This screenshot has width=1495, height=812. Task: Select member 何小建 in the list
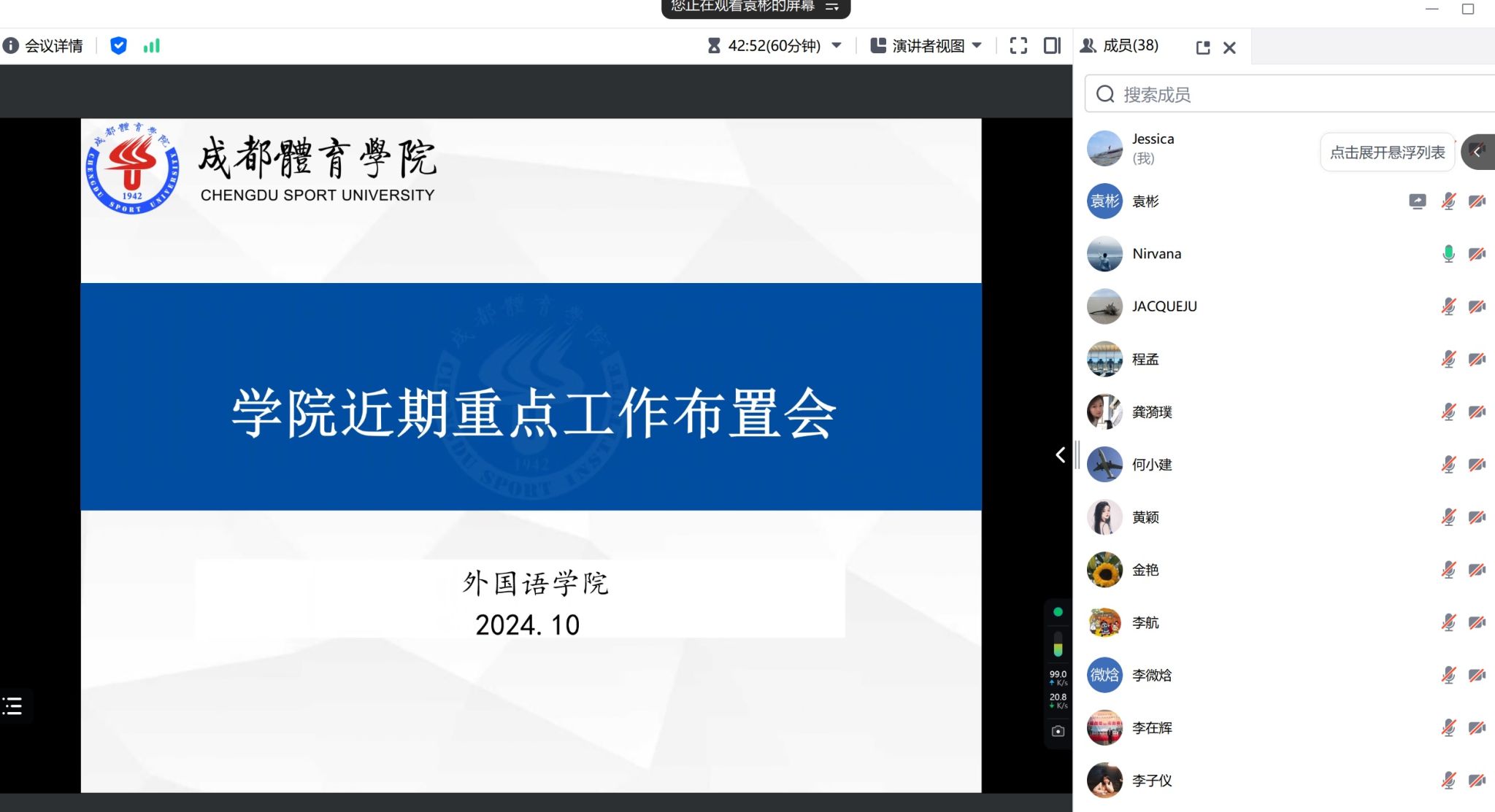click(x=1152, y=465)
